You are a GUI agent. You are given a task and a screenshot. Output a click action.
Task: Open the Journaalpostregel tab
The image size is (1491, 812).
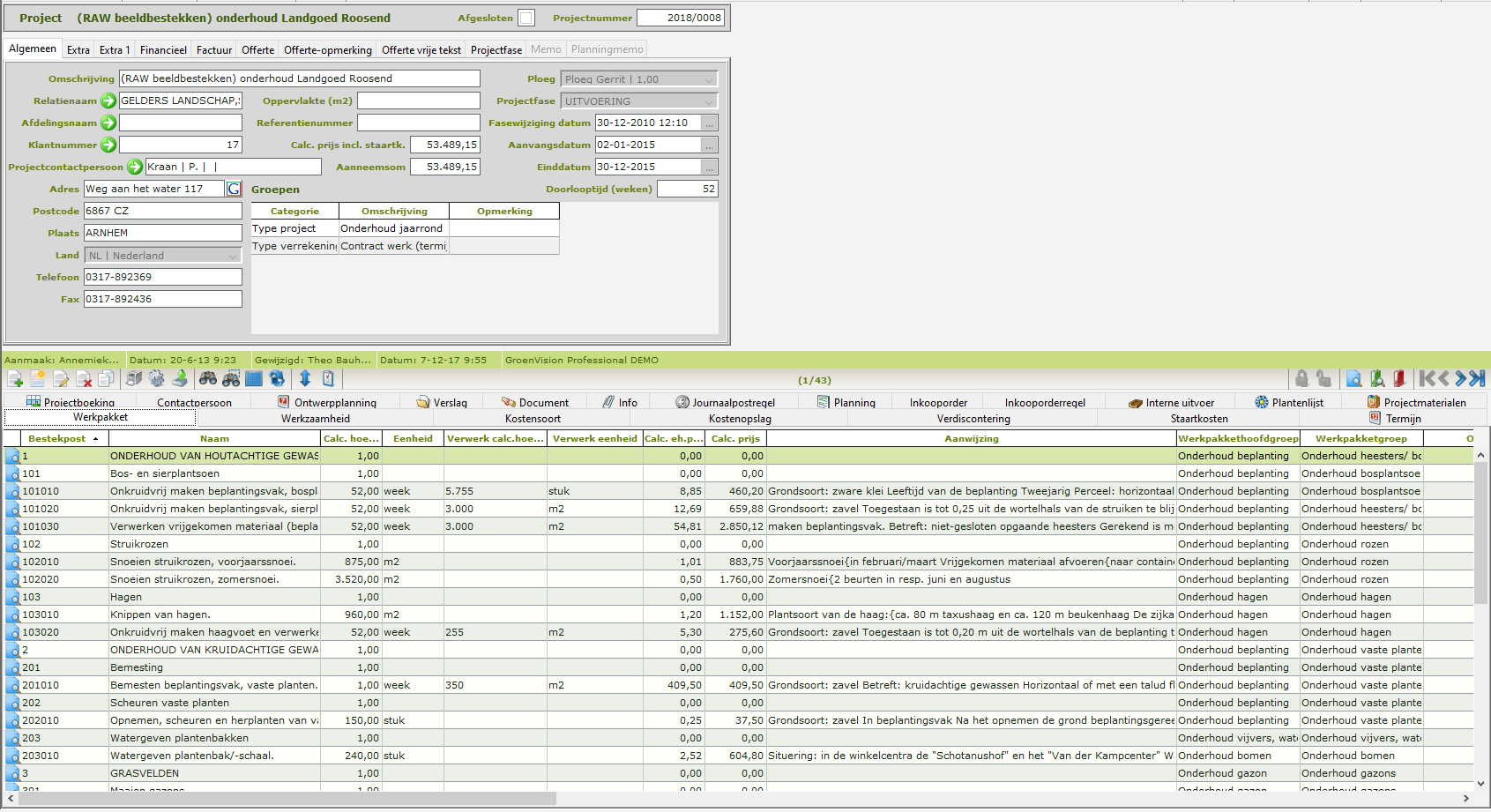pos(726,402)
